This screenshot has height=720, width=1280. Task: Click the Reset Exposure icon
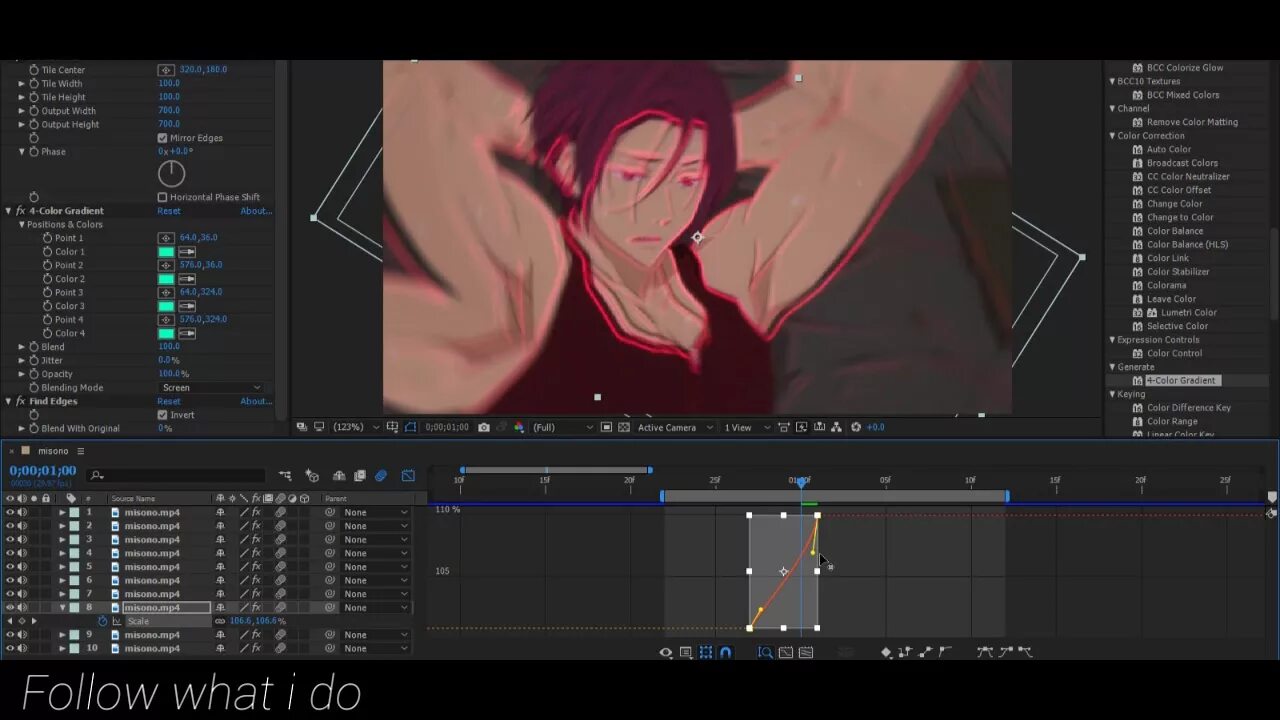[856, 427]
